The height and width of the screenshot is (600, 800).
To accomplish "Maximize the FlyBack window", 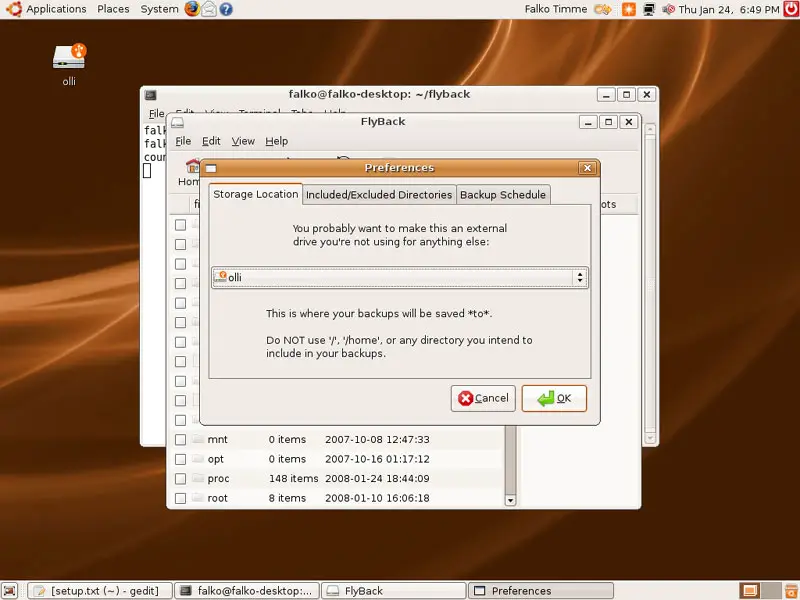I will pos(608,122).
